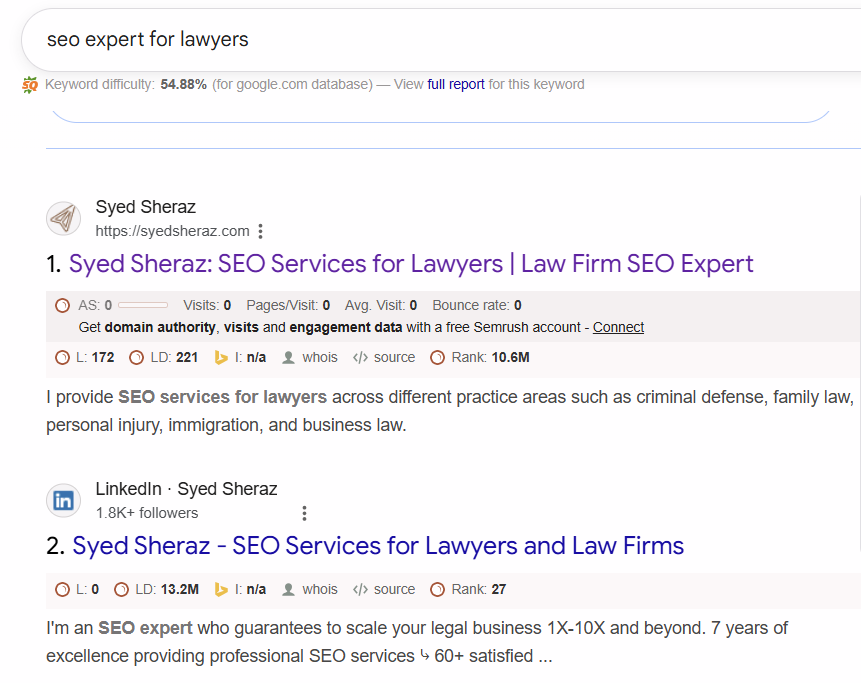The image size is (861, 683).
Task: Click the source code icon in first result
Action: pyautogui.click(x=360, y=358)
